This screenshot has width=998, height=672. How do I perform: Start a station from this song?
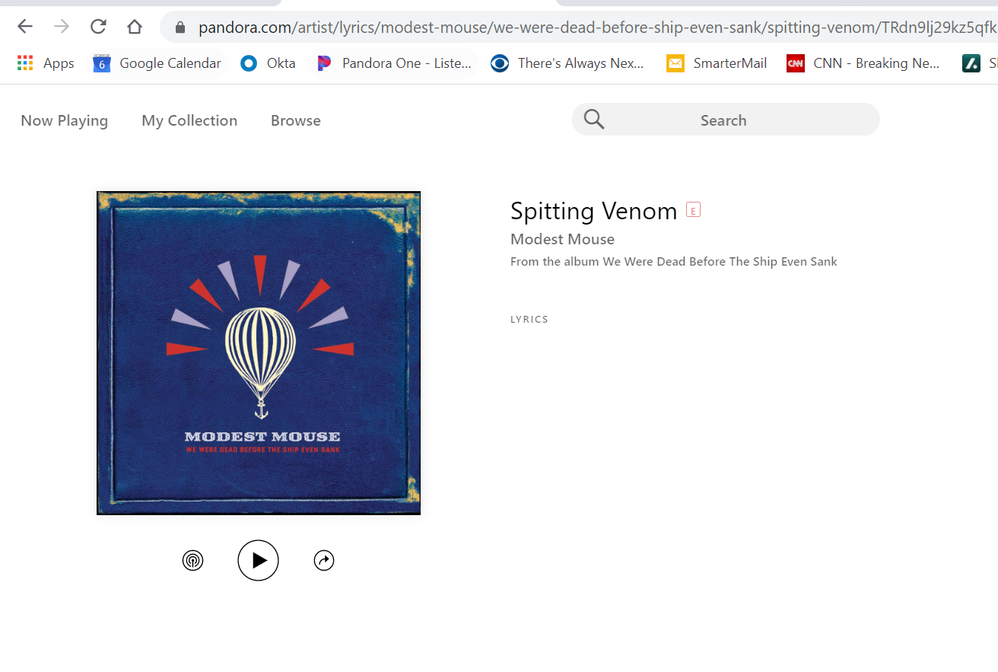click(193, 561)
